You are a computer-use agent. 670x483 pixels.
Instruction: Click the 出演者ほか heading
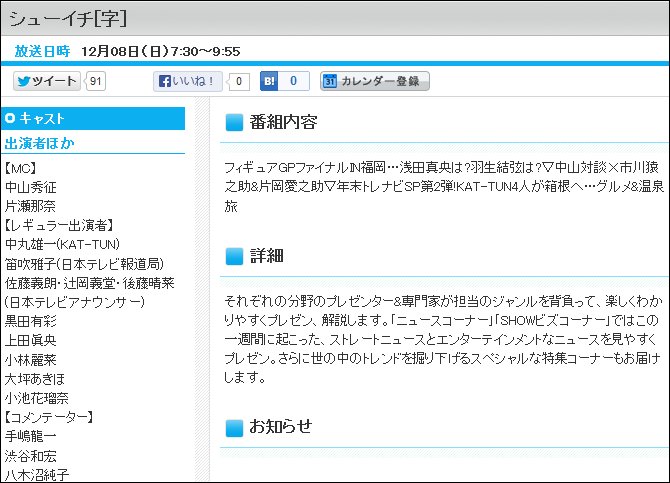(39, 143)
